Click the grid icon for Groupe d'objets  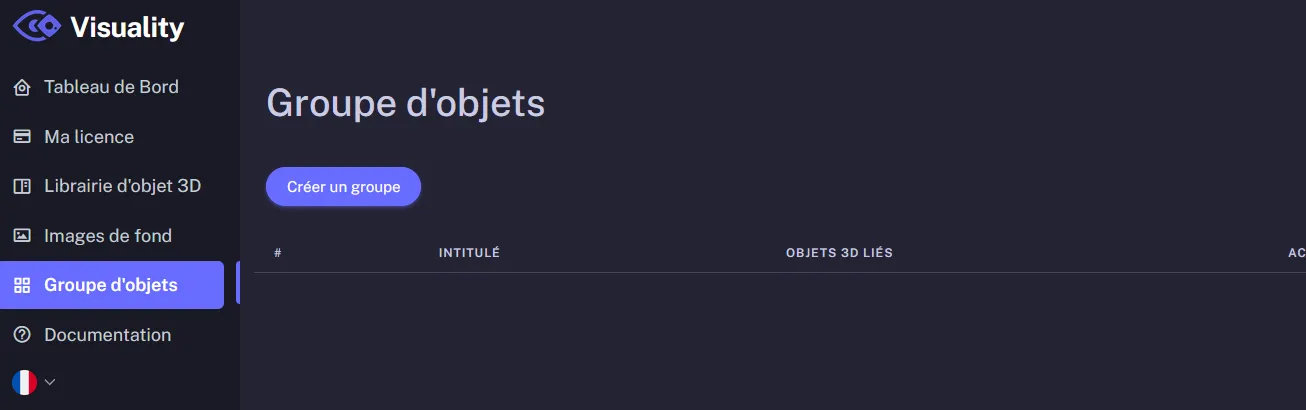tap(22, 286)
